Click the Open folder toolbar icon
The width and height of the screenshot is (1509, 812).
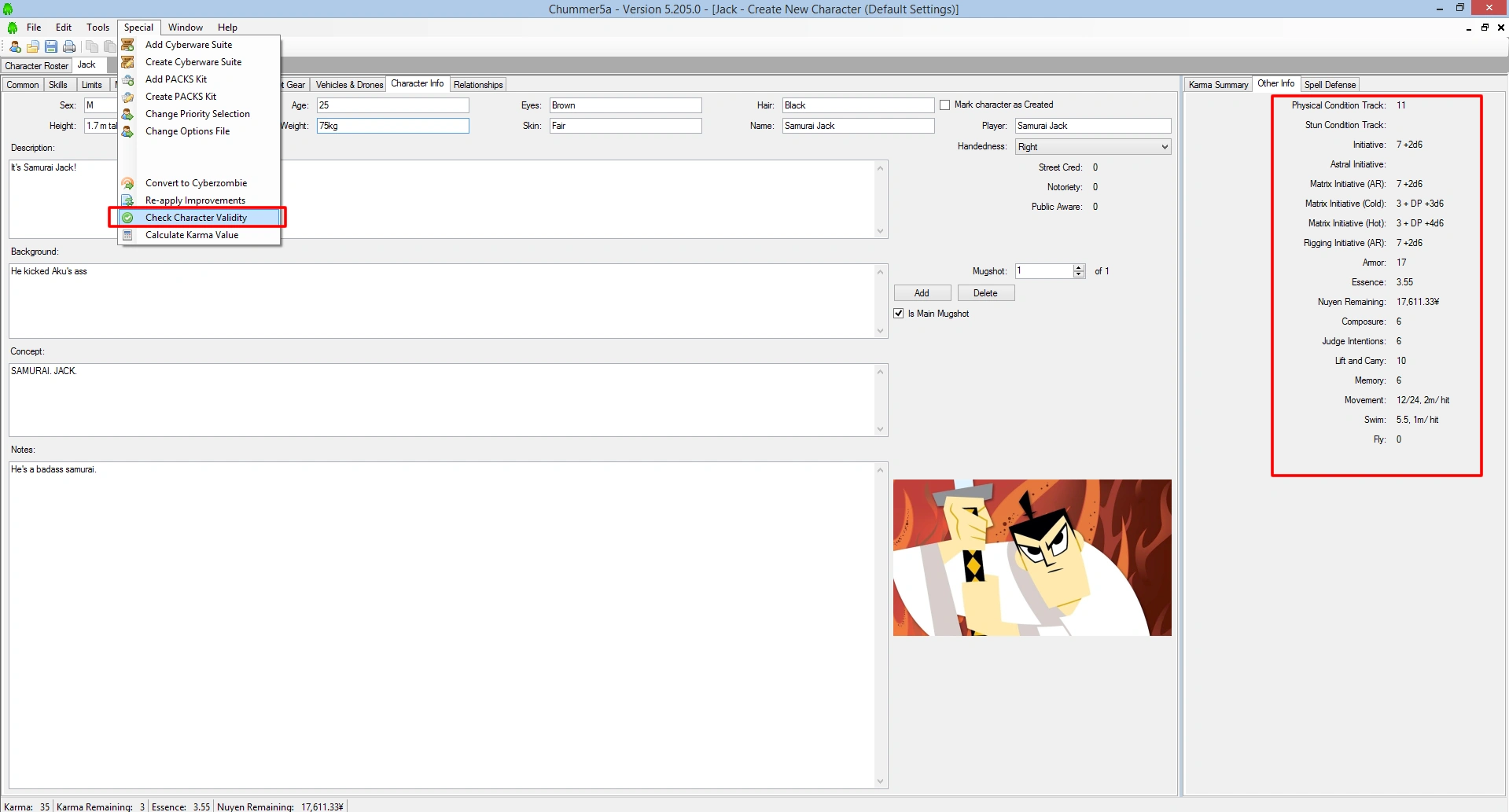[33, 46]
